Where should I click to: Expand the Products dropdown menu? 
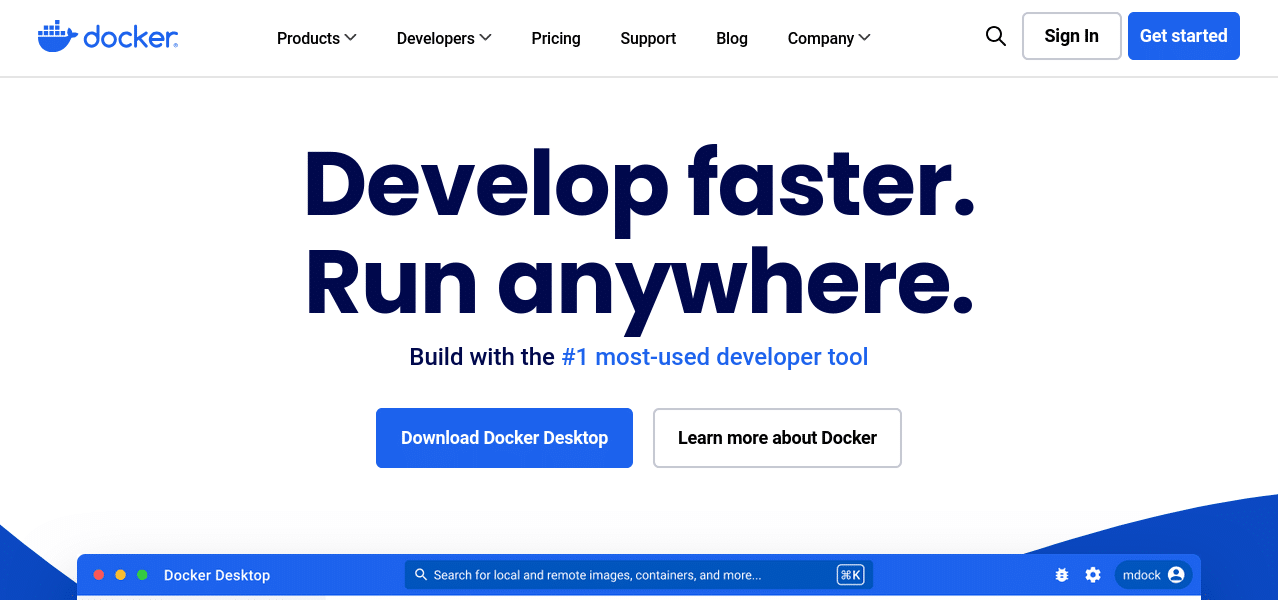point(316,38)
